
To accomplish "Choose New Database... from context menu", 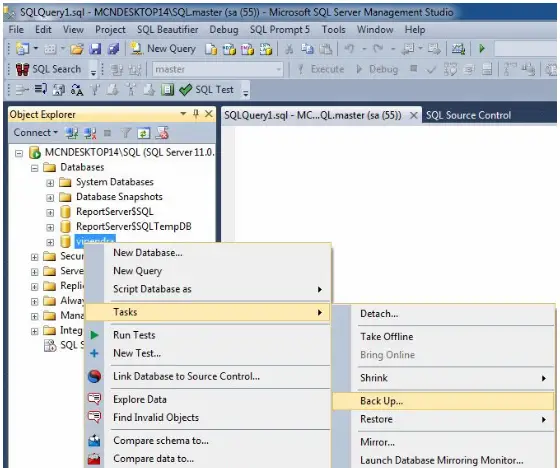I will click(x=207, y=253).
